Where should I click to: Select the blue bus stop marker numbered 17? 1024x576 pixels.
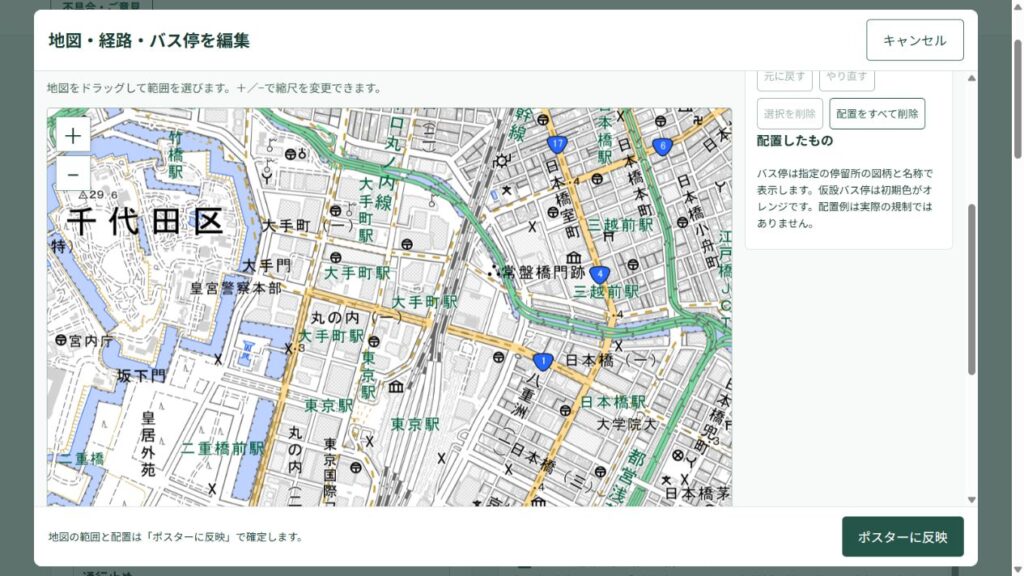point(557,144)
